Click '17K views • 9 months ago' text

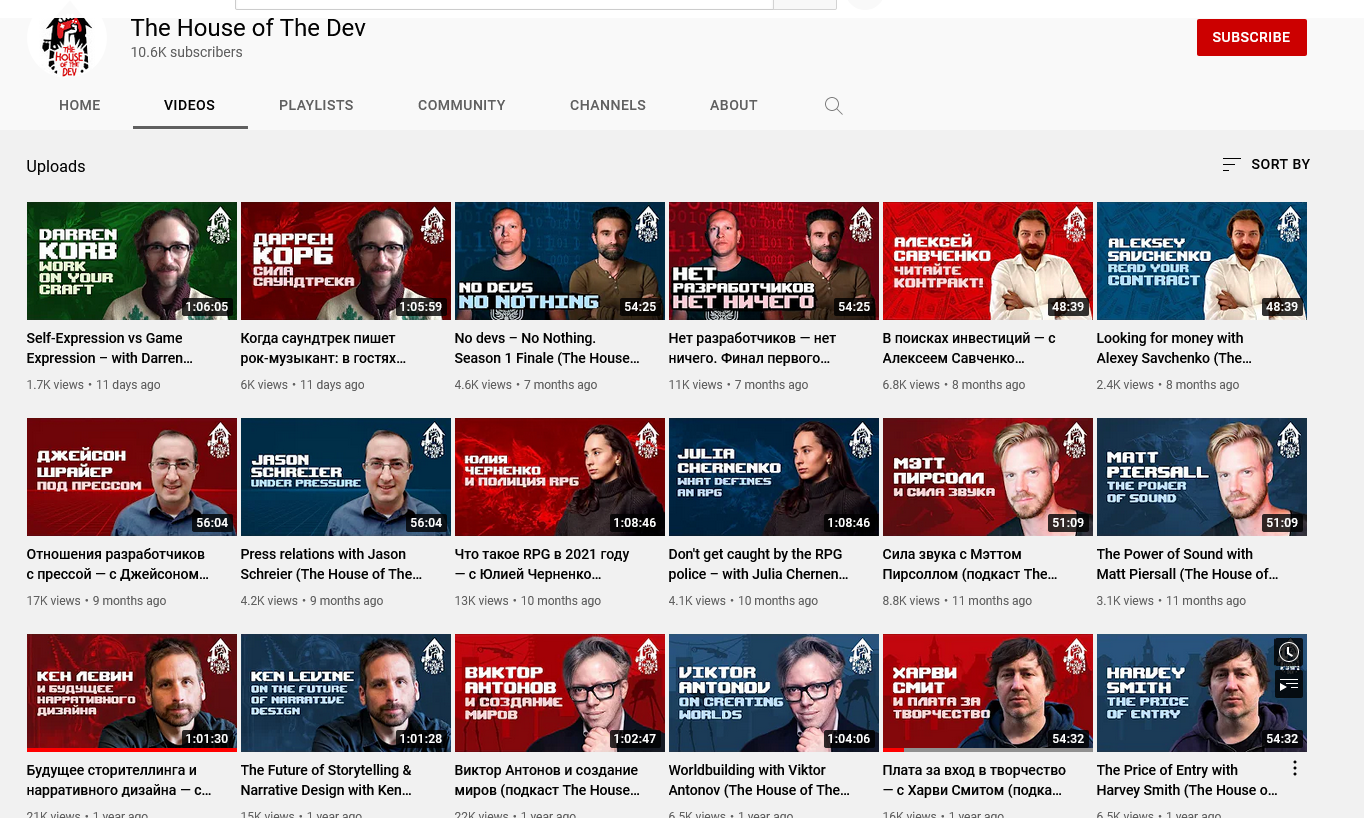click(97, 601)
